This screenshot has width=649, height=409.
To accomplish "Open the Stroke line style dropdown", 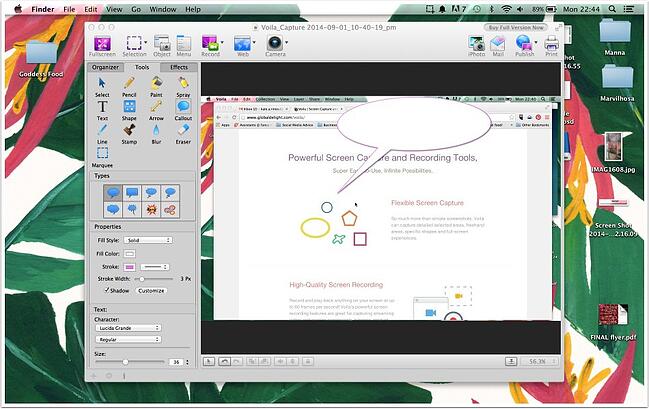I will click(x=154, y=267).
